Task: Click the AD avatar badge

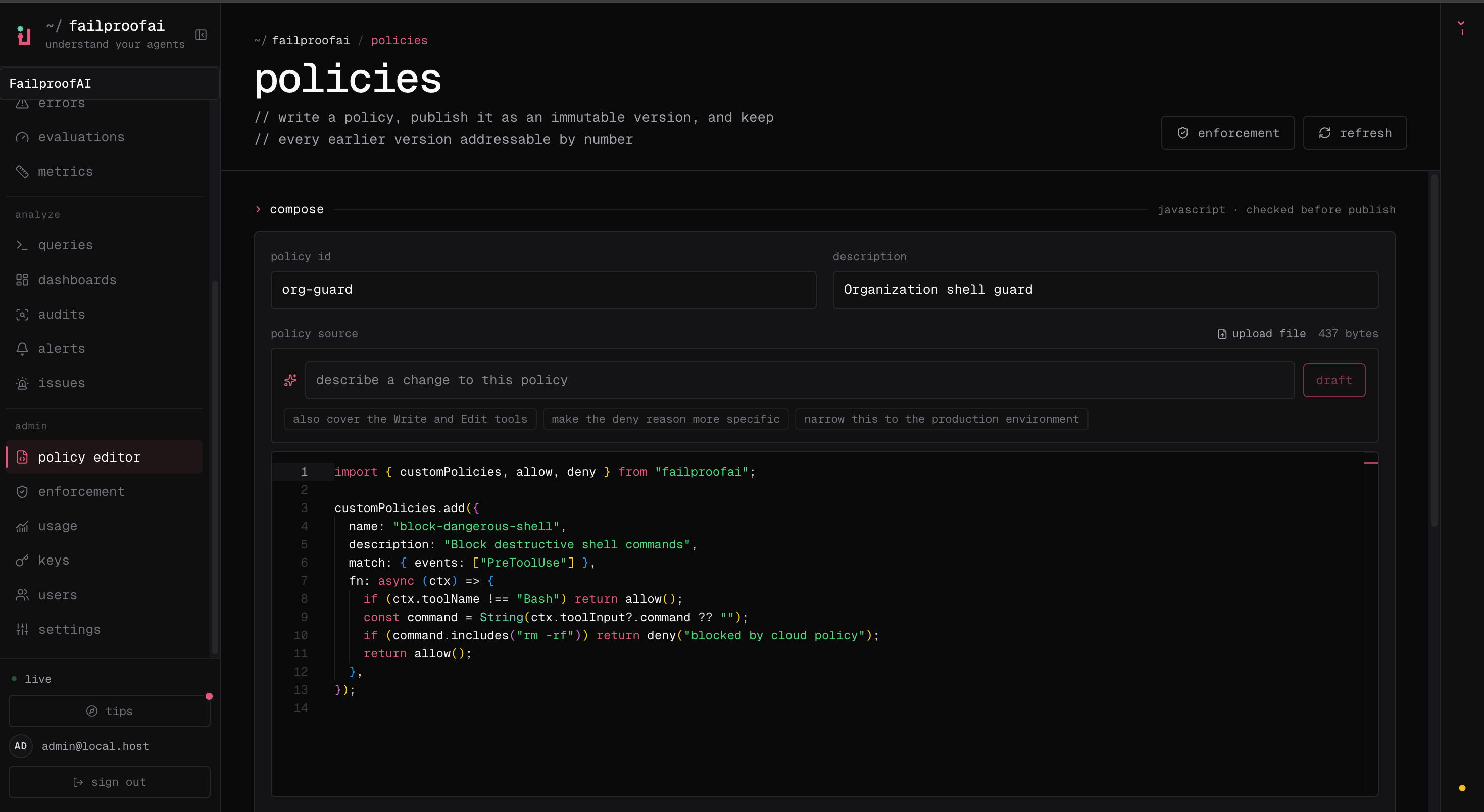Action: pyautogui.click(x=21, y=746)
